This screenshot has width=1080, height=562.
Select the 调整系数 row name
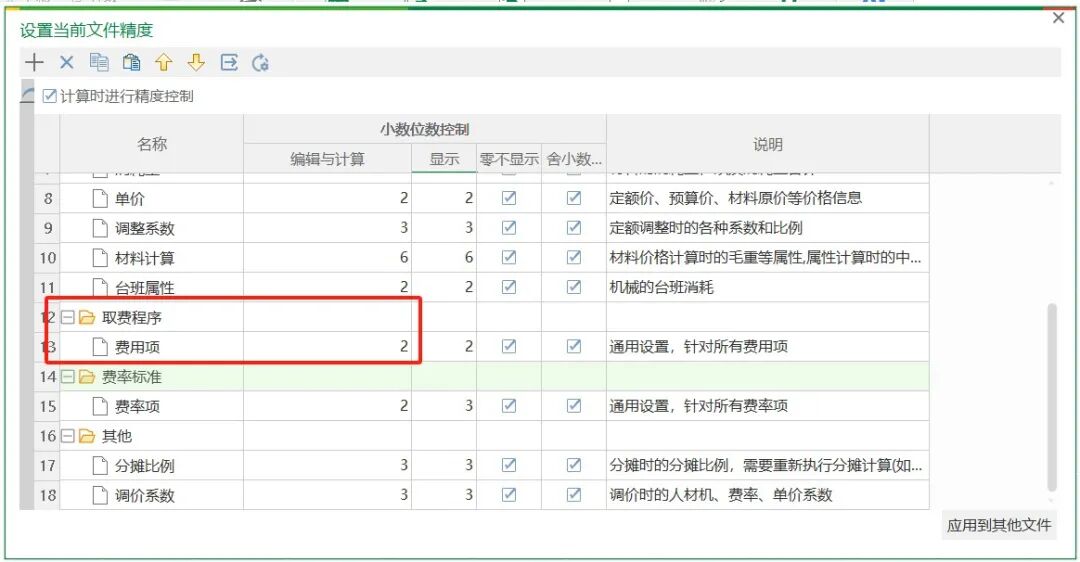coord(145,229)
